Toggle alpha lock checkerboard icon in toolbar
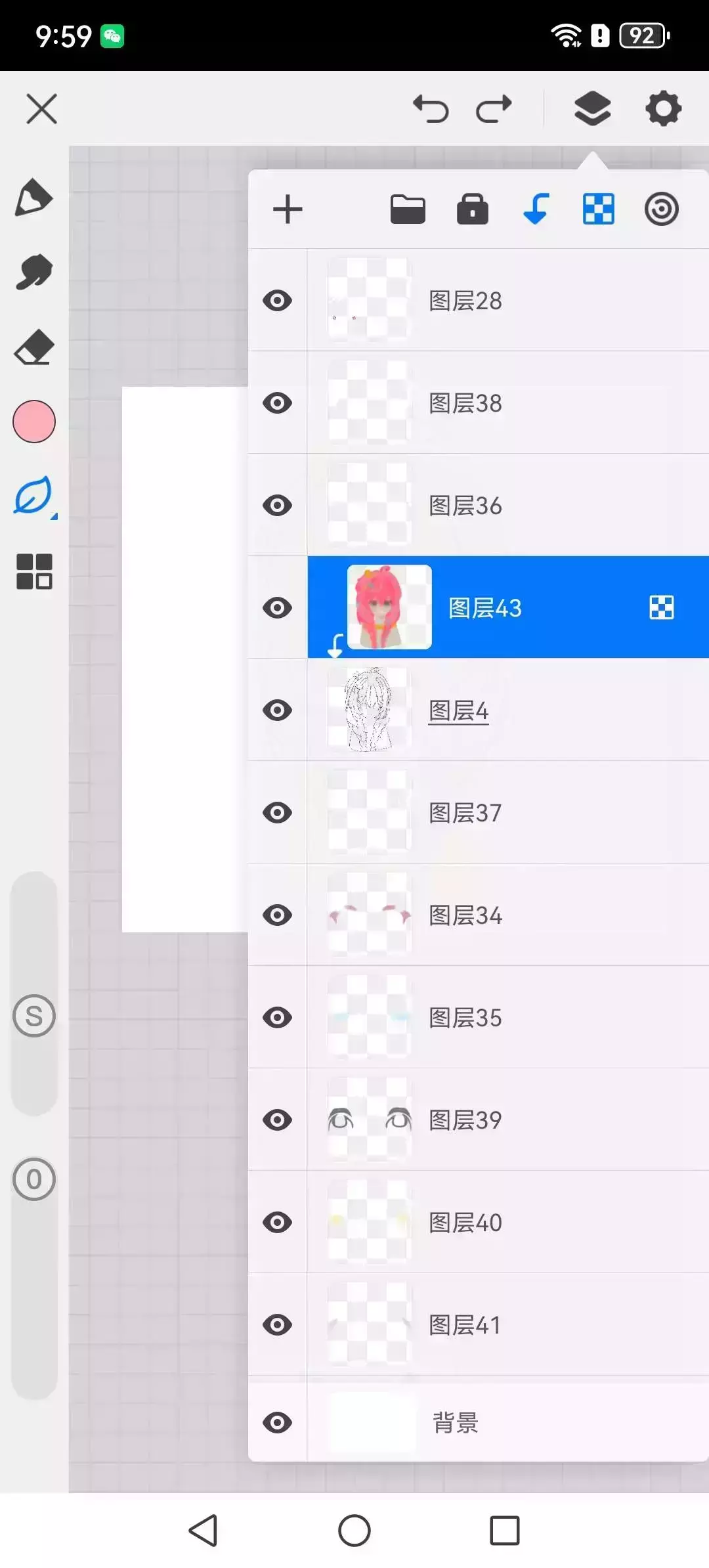Image resolution: width=709 pixels, height=1568 pixels. pyautogui.click(x=599, y=209)
